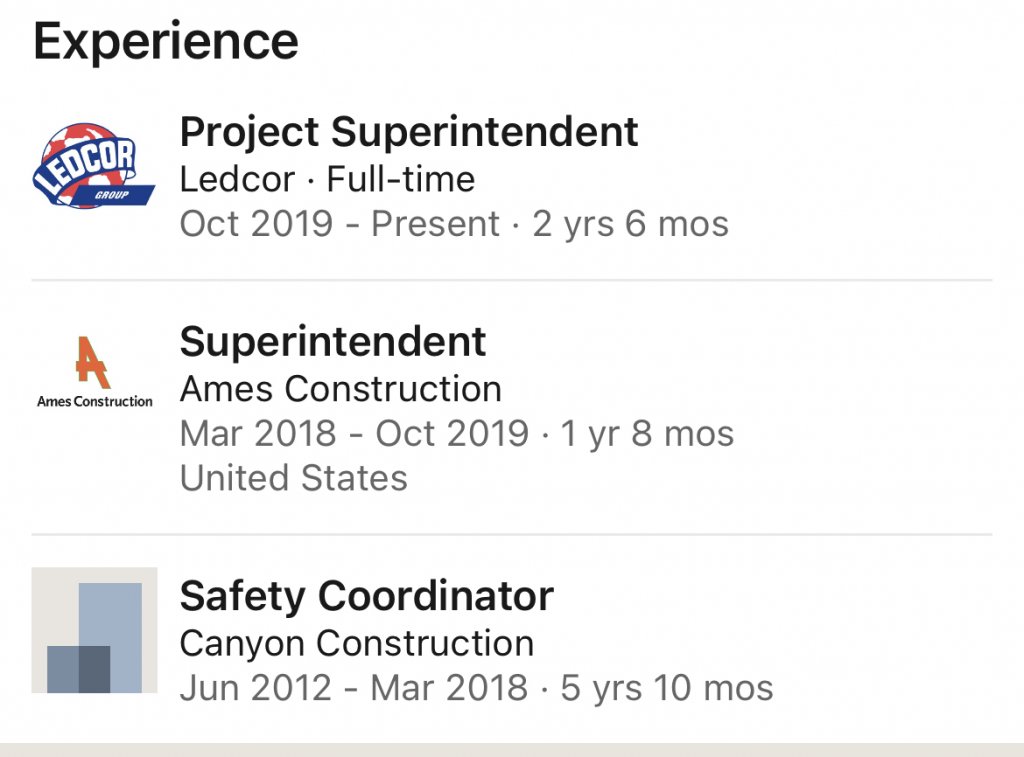The height and width of the screenshot is (757, 1024).
Task: Click the 5 yrs 10 mos duration
Action: 667,688
